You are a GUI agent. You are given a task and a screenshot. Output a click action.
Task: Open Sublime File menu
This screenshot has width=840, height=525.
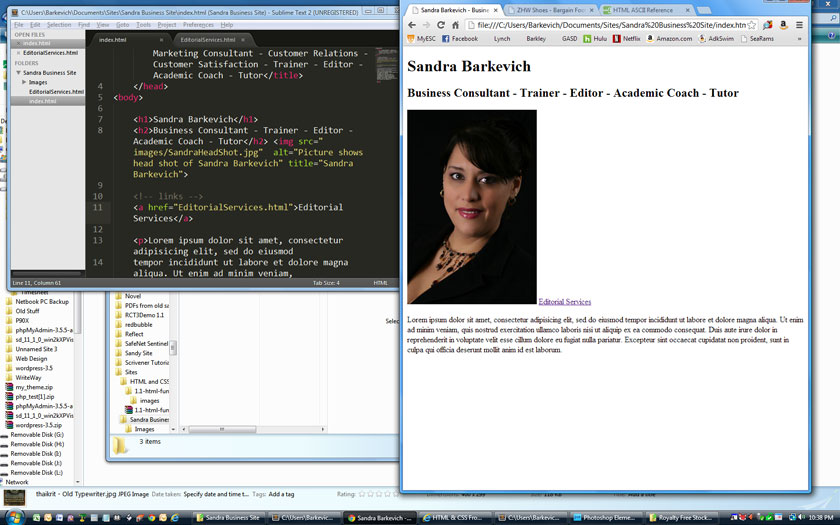point(18,25)
